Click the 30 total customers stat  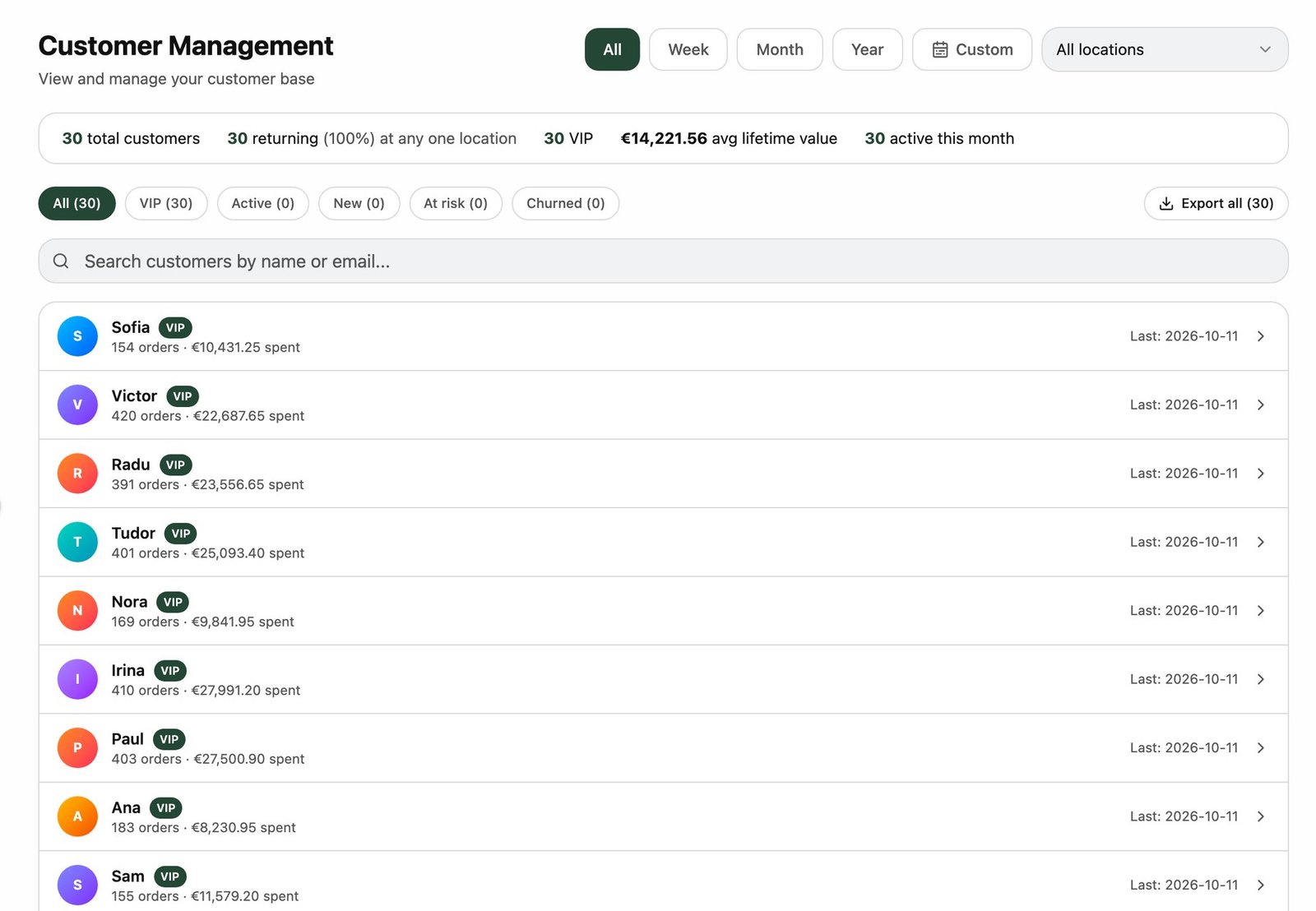(131, 138)
